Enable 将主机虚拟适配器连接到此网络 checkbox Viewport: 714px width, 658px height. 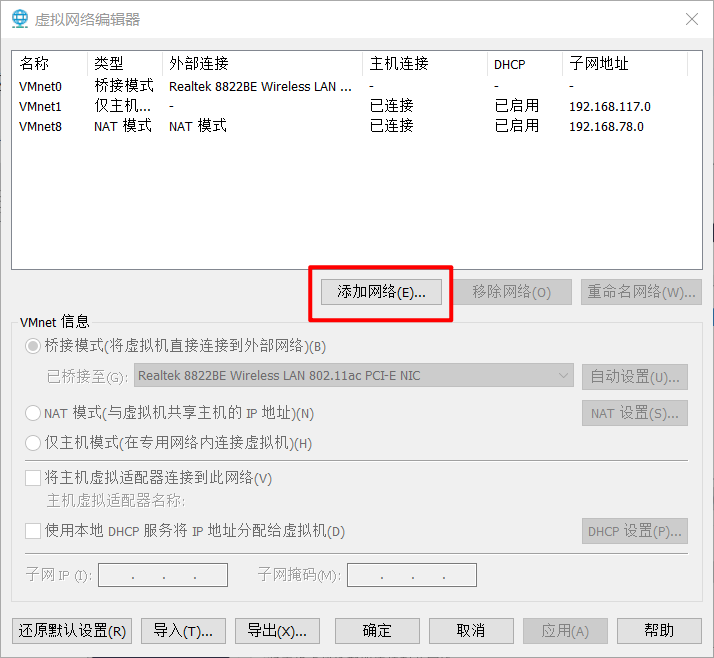tap(33, 479)
